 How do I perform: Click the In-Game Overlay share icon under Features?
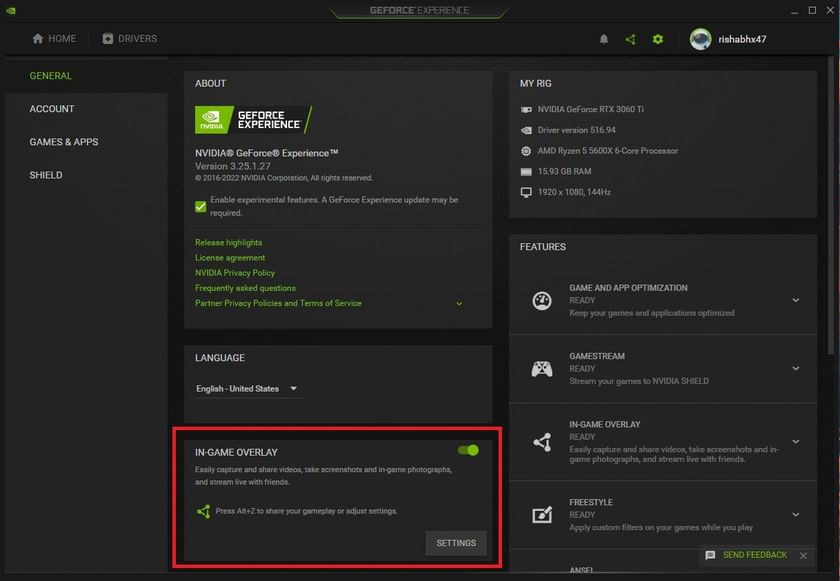[x=541, y=442]
